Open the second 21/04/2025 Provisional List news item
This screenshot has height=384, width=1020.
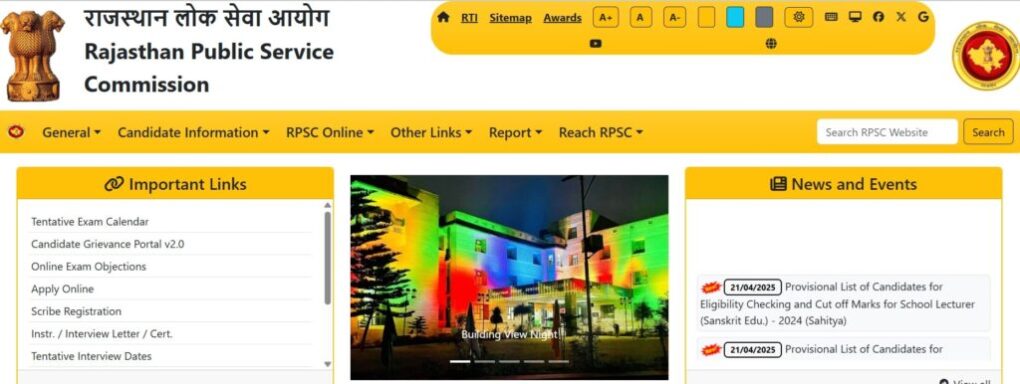[x=843, y=350]
